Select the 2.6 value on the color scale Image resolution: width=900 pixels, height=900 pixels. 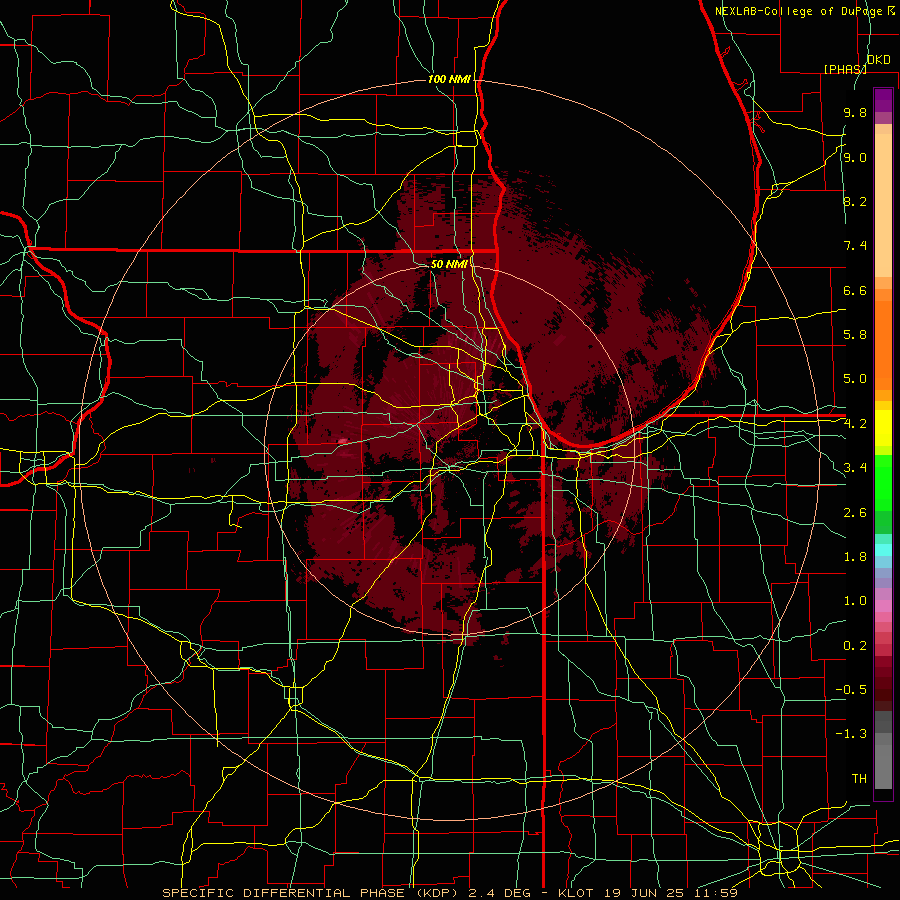(855, 513)
